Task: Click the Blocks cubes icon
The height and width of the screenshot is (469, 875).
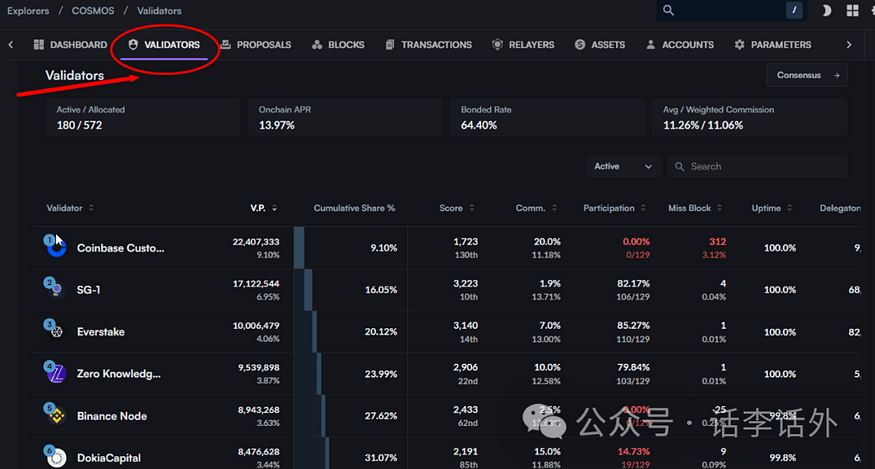Action: coord(317,45)
